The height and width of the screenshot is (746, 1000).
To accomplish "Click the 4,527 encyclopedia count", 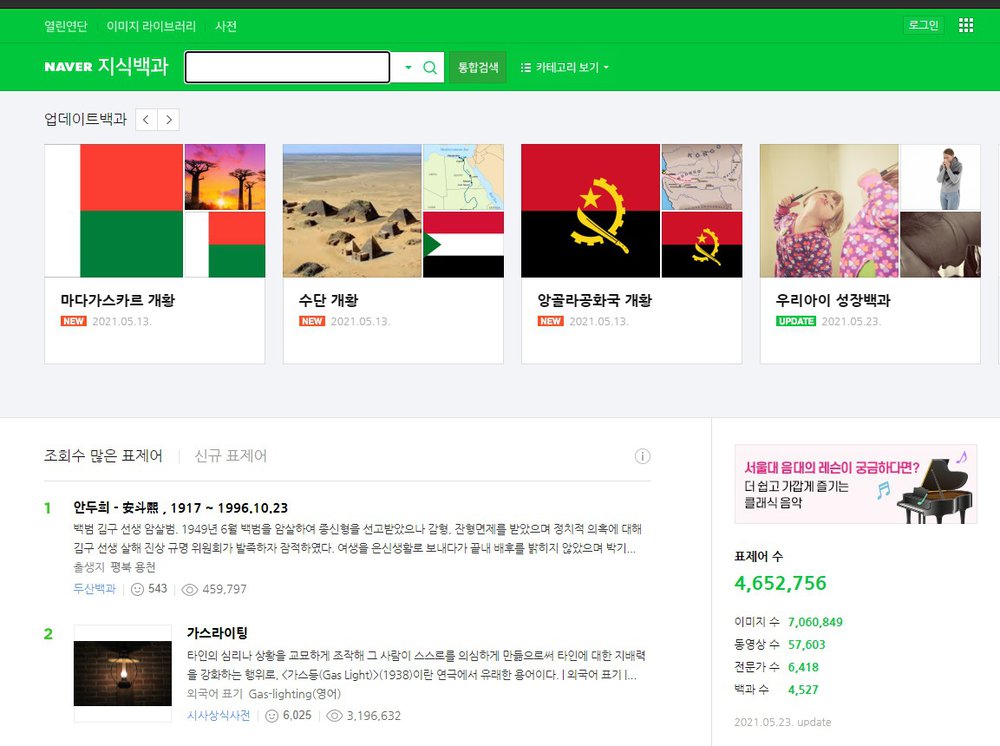I will 803,690.
